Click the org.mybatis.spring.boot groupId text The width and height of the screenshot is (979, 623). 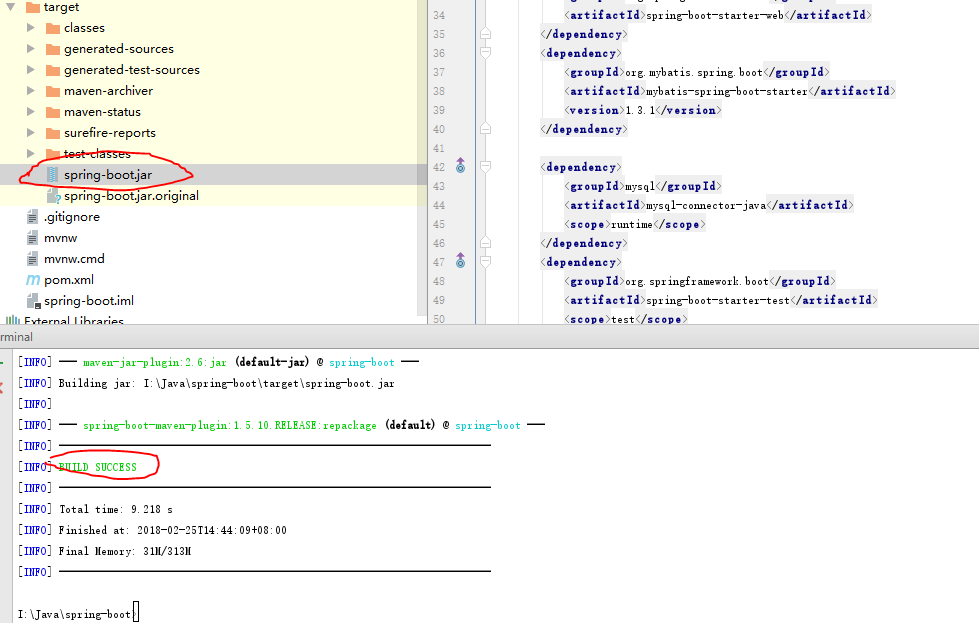tap(694, 72)
